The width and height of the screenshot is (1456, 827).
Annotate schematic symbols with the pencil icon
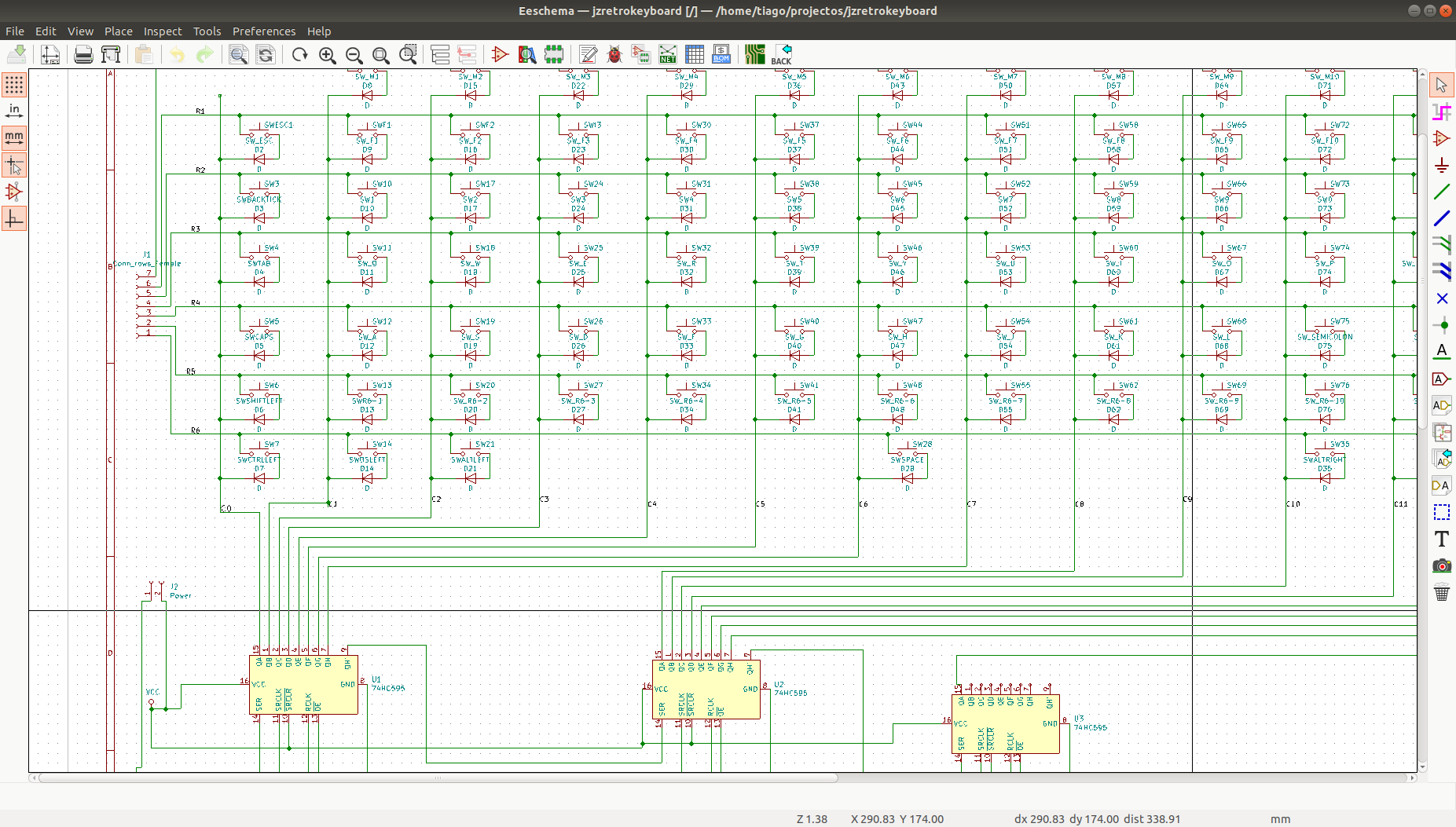[x=588, y=54]
